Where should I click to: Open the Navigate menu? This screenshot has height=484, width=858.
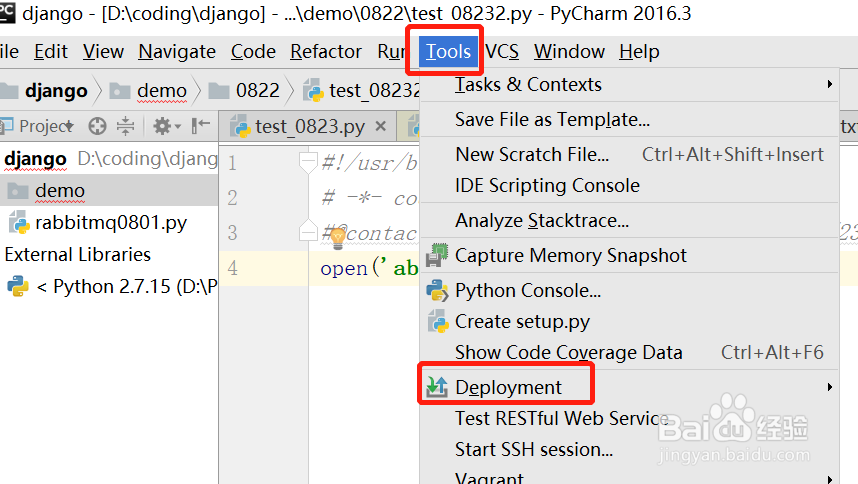pos(177,51)
